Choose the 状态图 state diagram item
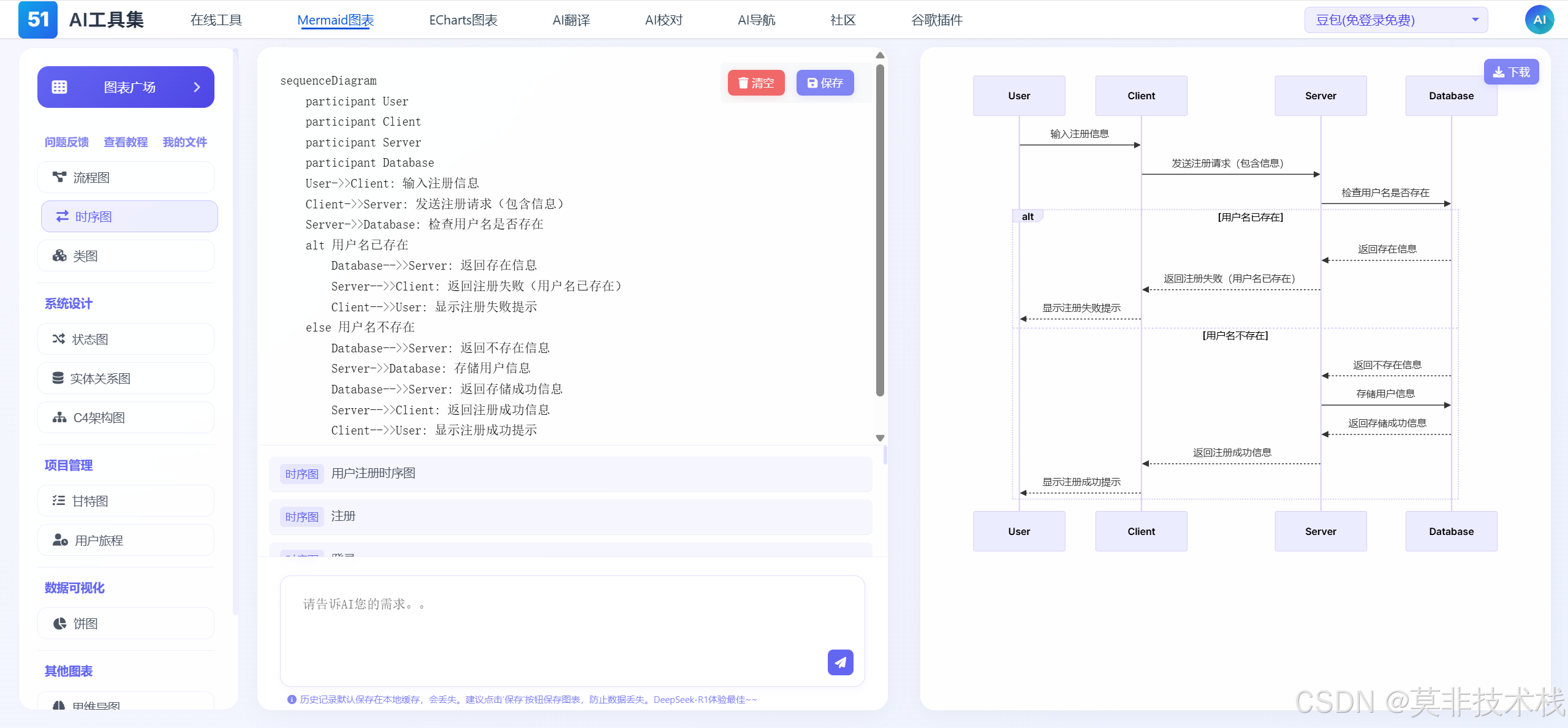The height and width of the screenshot is (728, 1568). click(x=126, y=339)
